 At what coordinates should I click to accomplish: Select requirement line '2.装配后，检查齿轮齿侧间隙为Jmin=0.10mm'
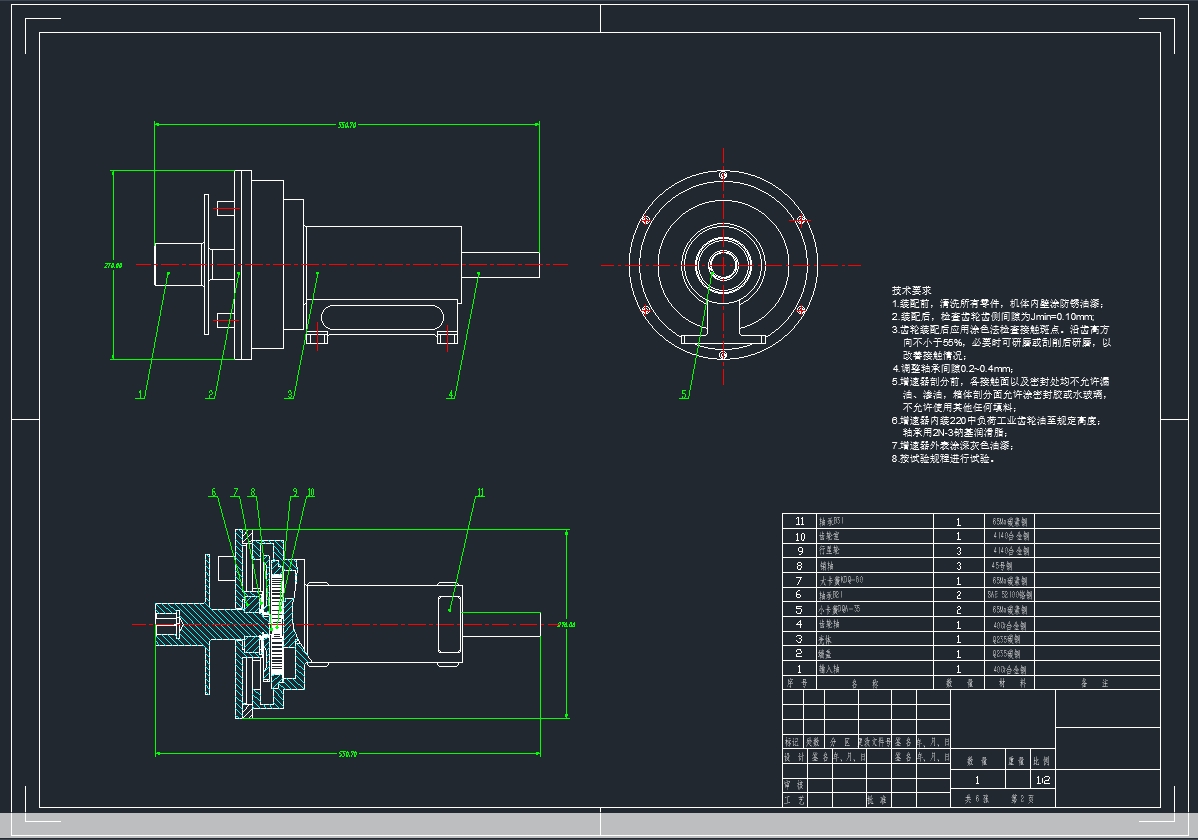(993, 316)
